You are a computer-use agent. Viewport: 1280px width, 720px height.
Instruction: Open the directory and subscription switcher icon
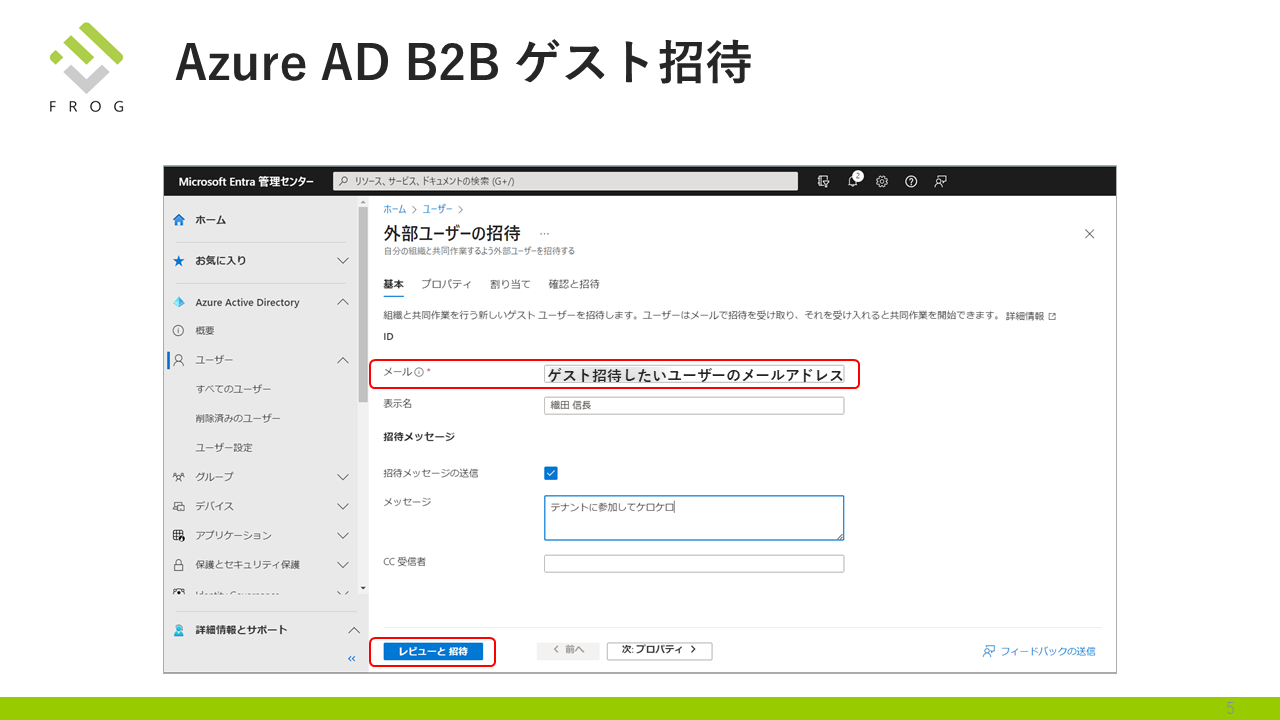tap(823, 181)
